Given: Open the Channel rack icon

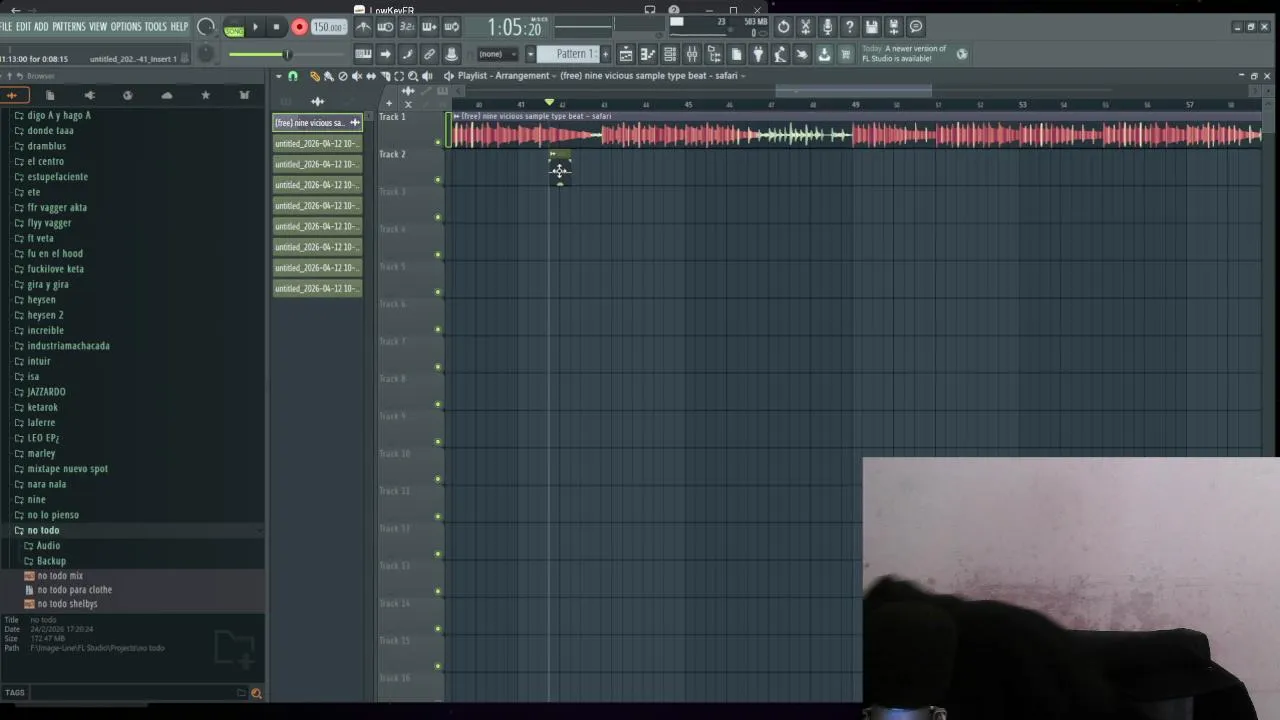Looking at the screenshot, I should [669, 54].
